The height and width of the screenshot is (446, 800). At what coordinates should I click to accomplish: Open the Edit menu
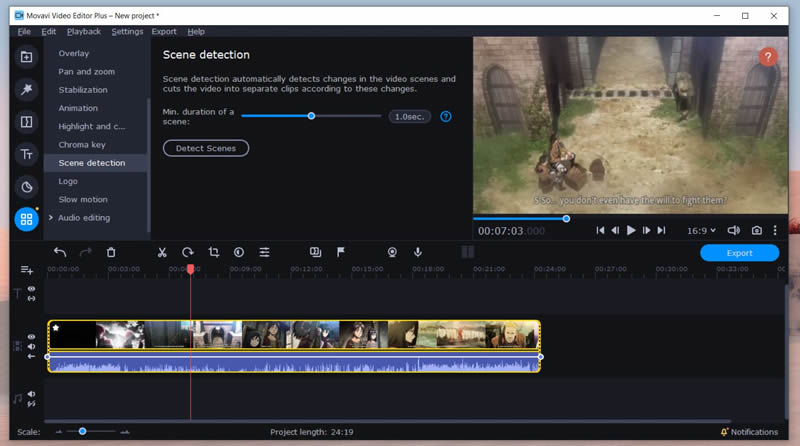click(x=48, y=32)
